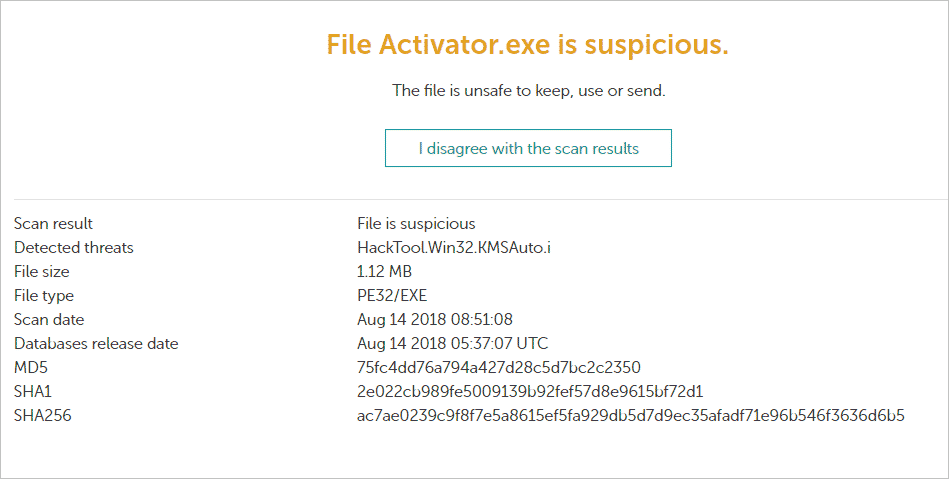Screen dimensions: 949x479
Task: Click the PE32/EXE file type value
Action: point(392,296)
